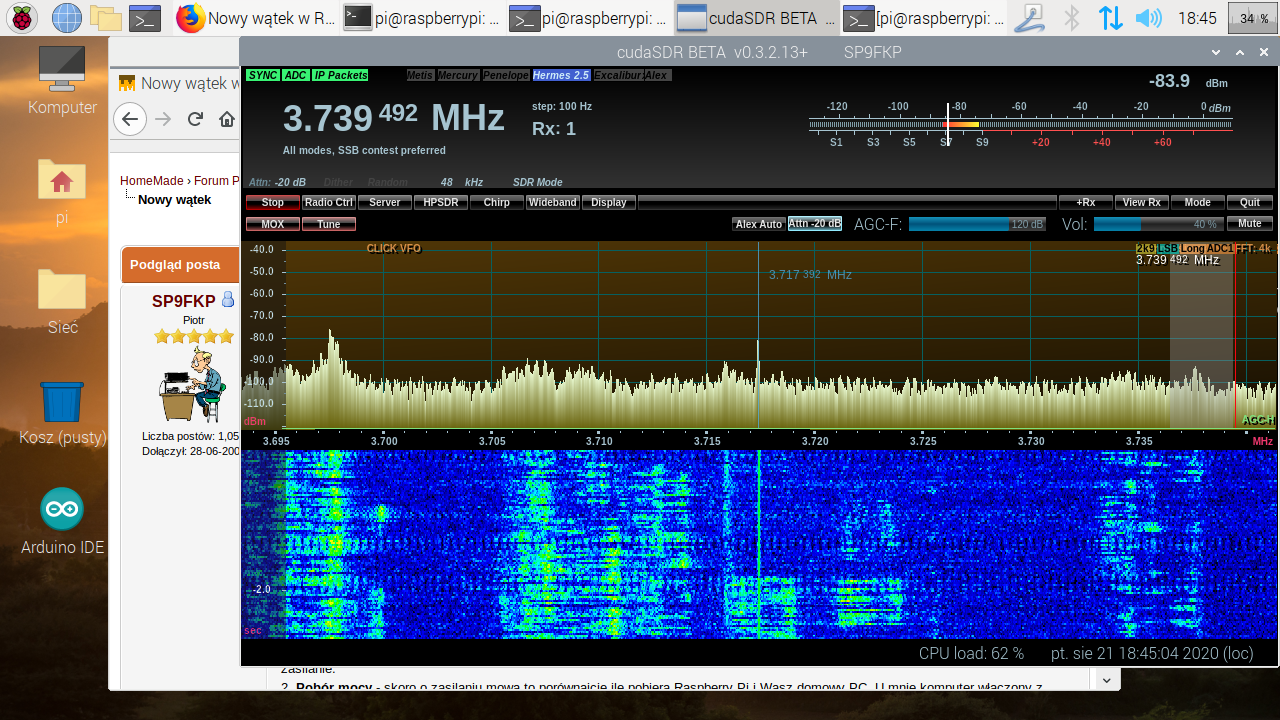
Task: Mute the receiver audio
Action: tap(1250, 224)
